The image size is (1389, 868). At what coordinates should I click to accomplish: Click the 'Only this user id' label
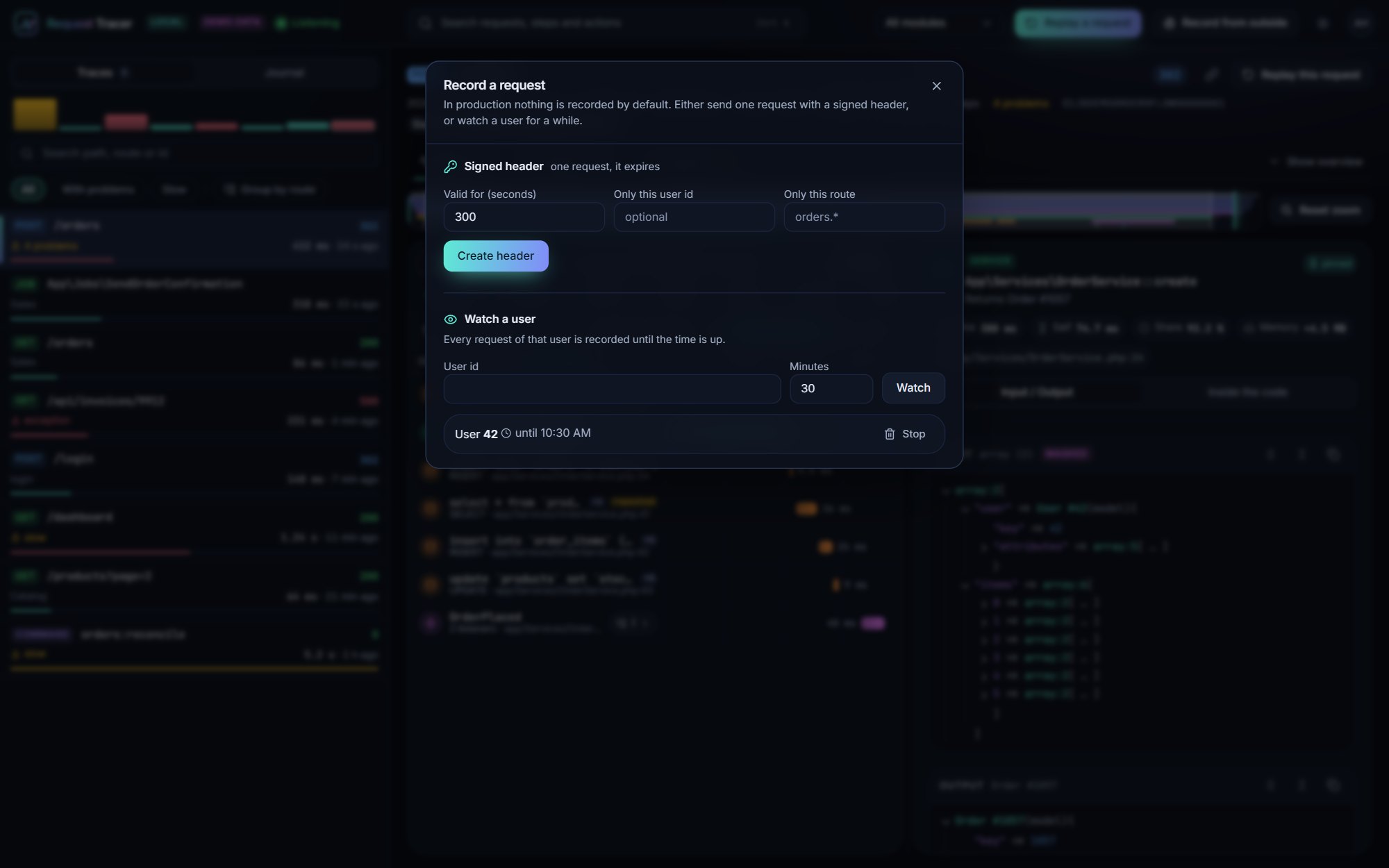653,194
